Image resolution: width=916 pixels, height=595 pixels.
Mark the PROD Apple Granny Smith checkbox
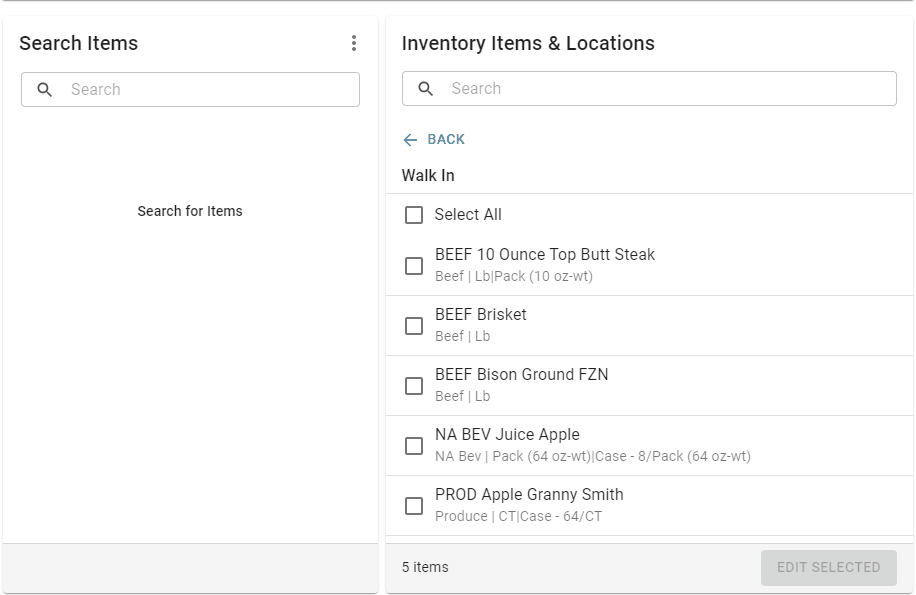414,506
